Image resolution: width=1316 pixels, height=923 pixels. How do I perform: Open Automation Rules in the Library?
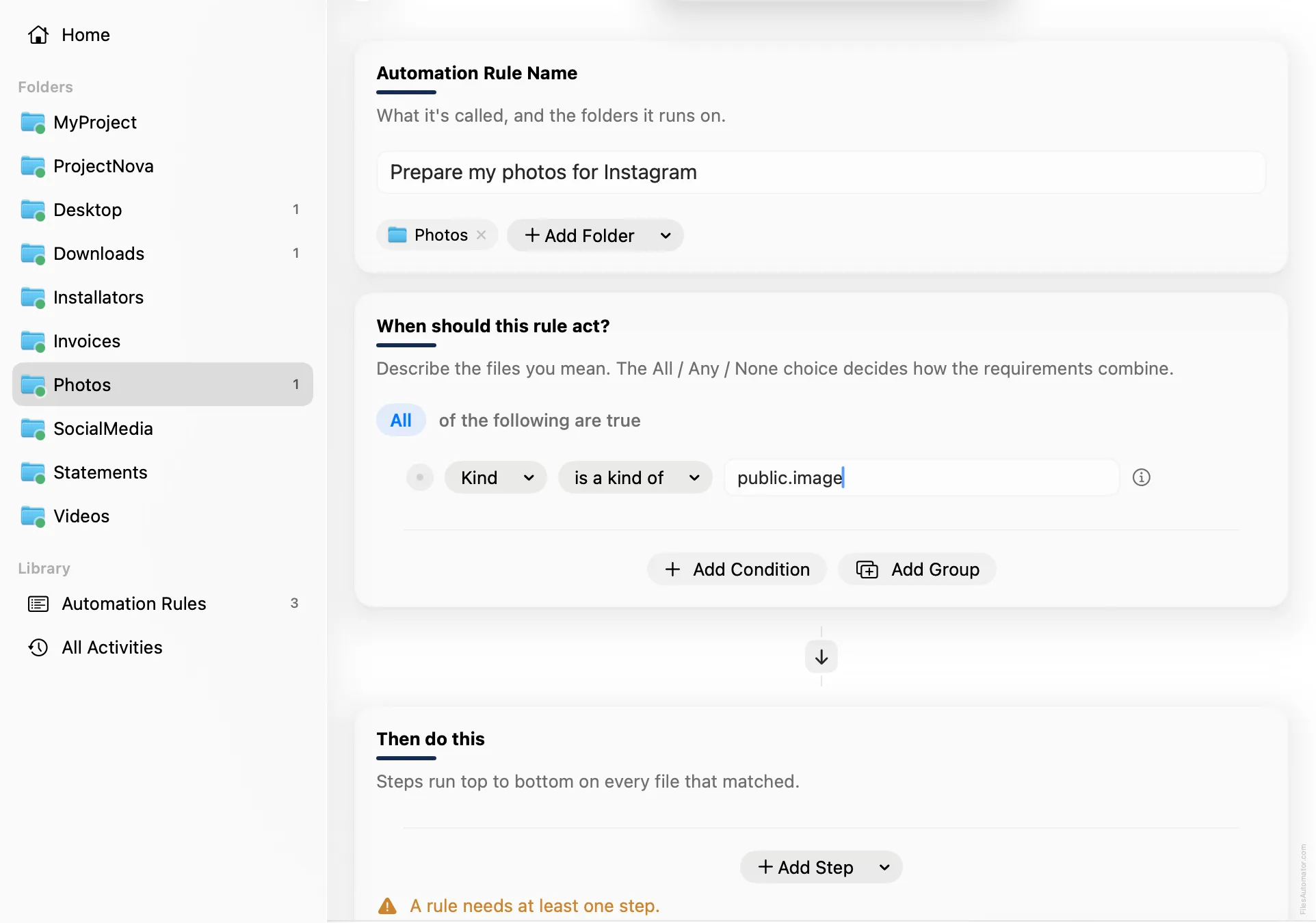(x=163, y=604)
